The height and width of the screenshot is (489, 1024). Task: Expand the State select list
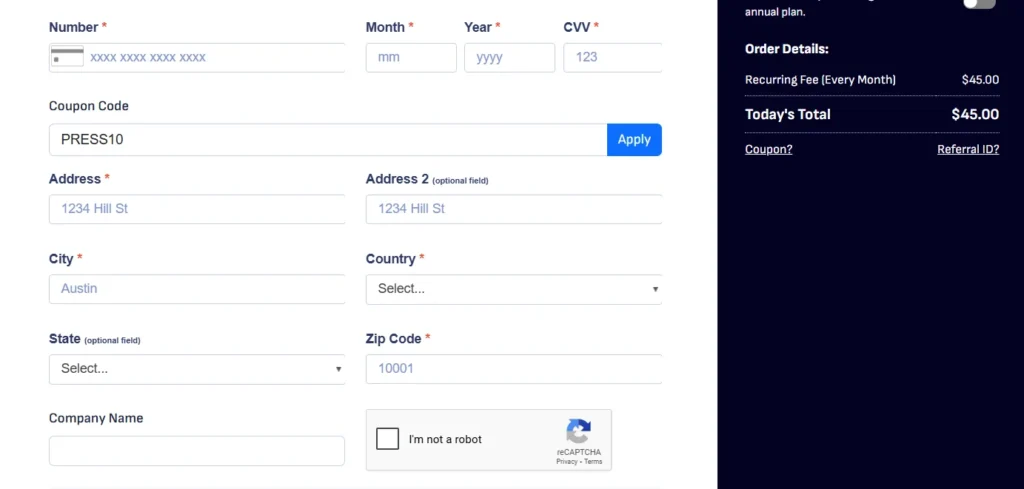click(x=197, y=369)
